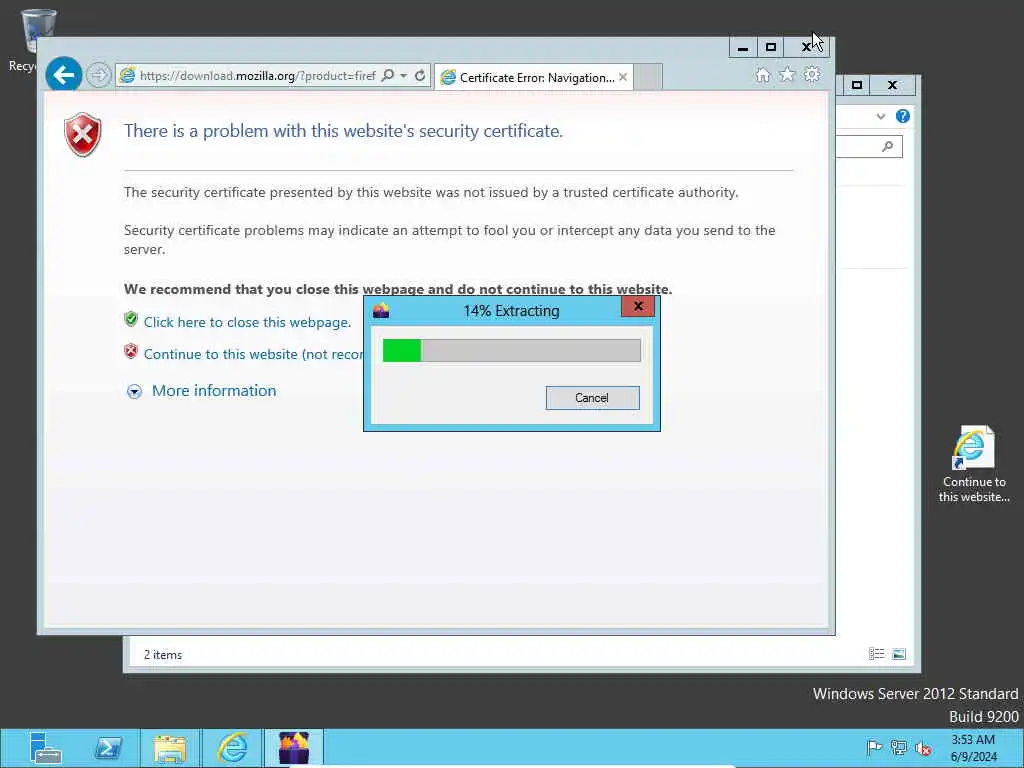
Task: Switch File Explorer to details view icon
Action: pos(876,654)
